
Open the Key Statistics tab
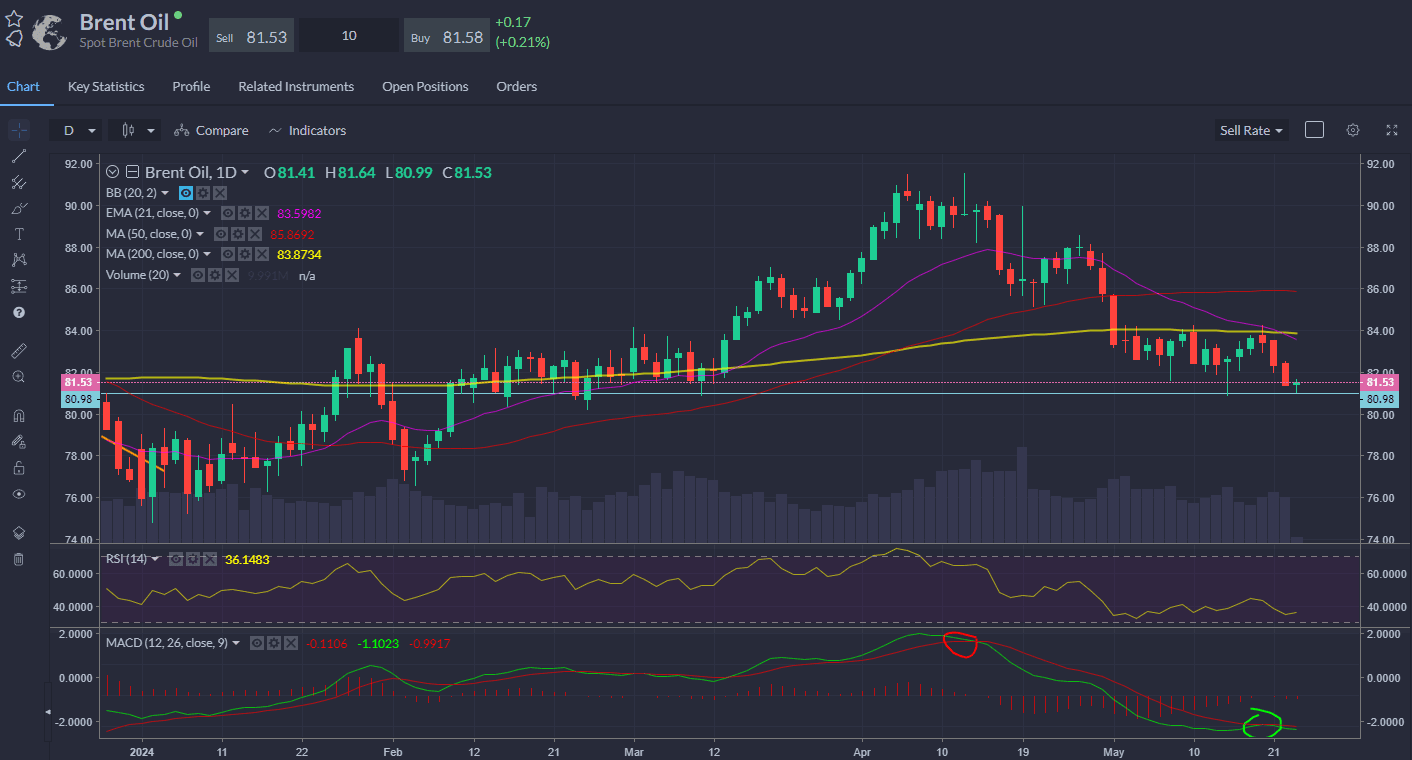106,86
